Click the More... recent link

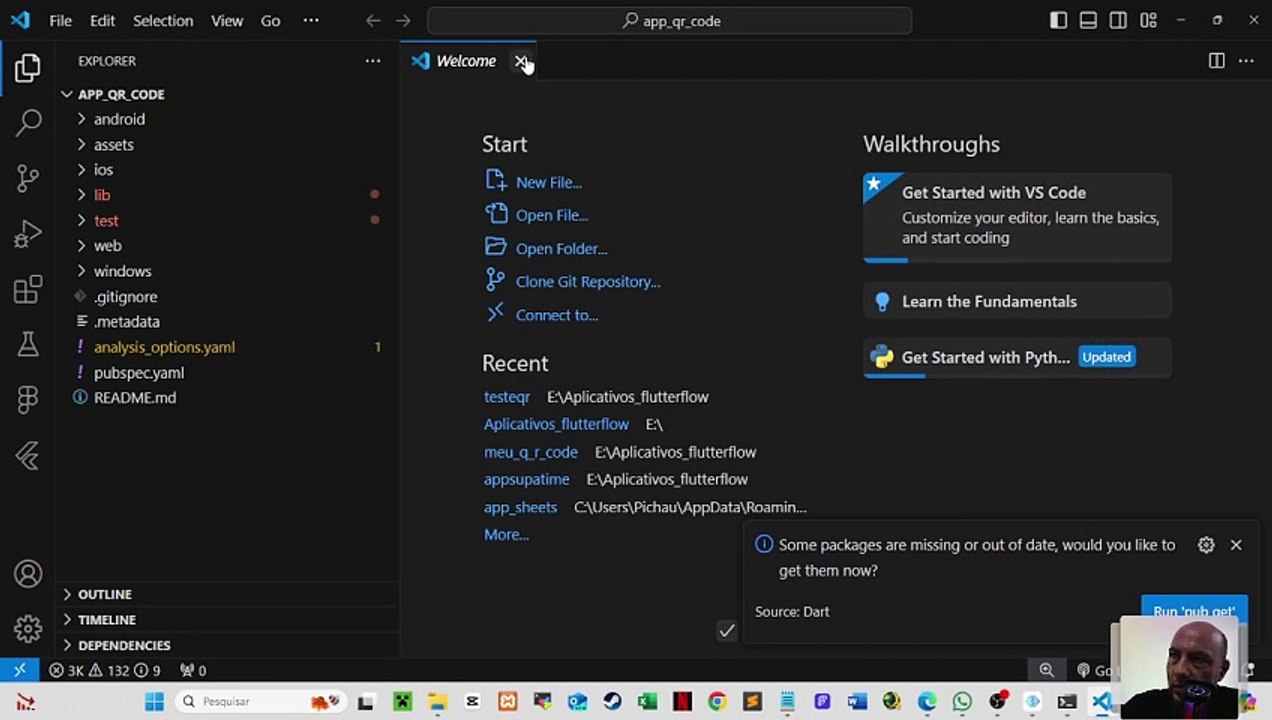(506, 535)
